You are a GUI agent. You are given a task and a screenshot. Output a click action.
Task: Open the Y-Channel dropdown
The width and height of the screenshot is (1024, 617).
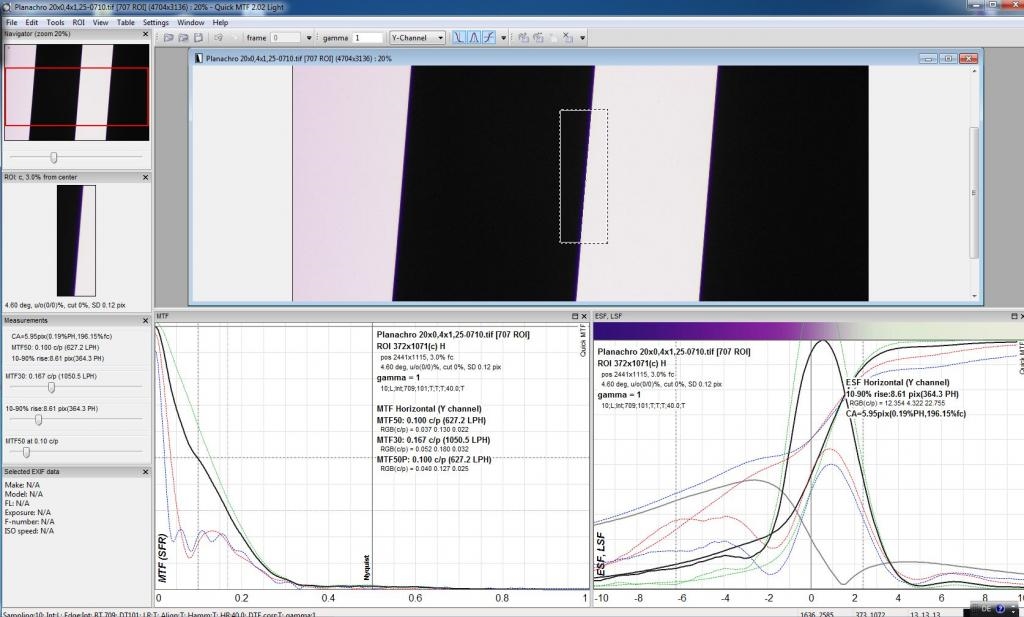point(415,38)
